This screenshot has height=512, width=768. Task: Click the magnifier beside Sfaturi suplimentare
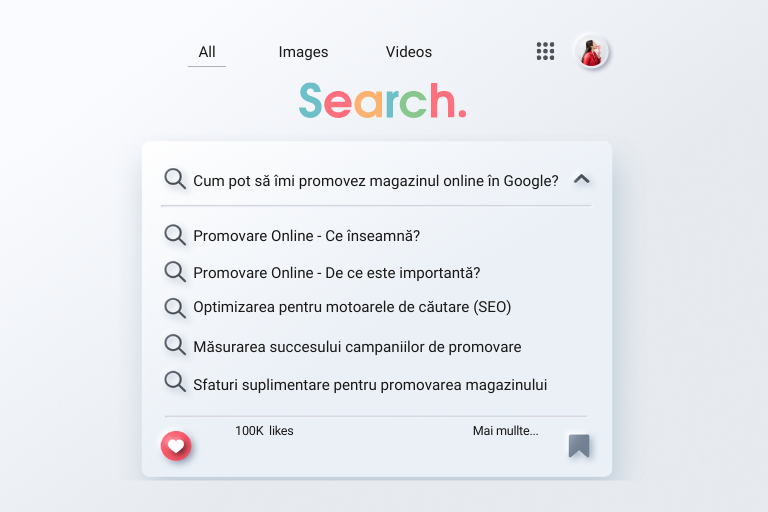(x=175, y=382)
